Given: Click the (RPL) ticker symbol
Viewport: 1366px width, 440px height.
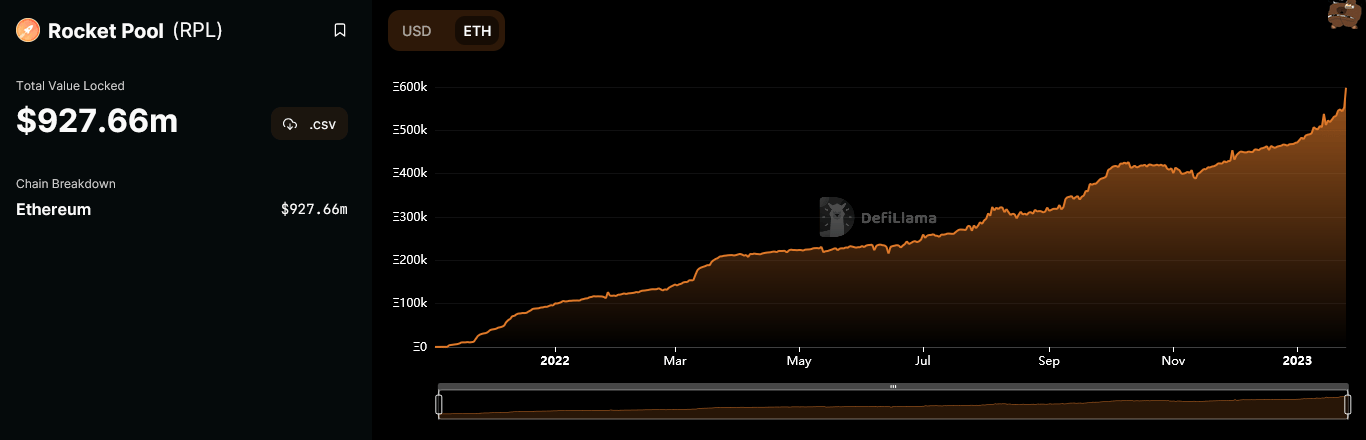Looking at the screenshot, I should (x=197, y=31).
